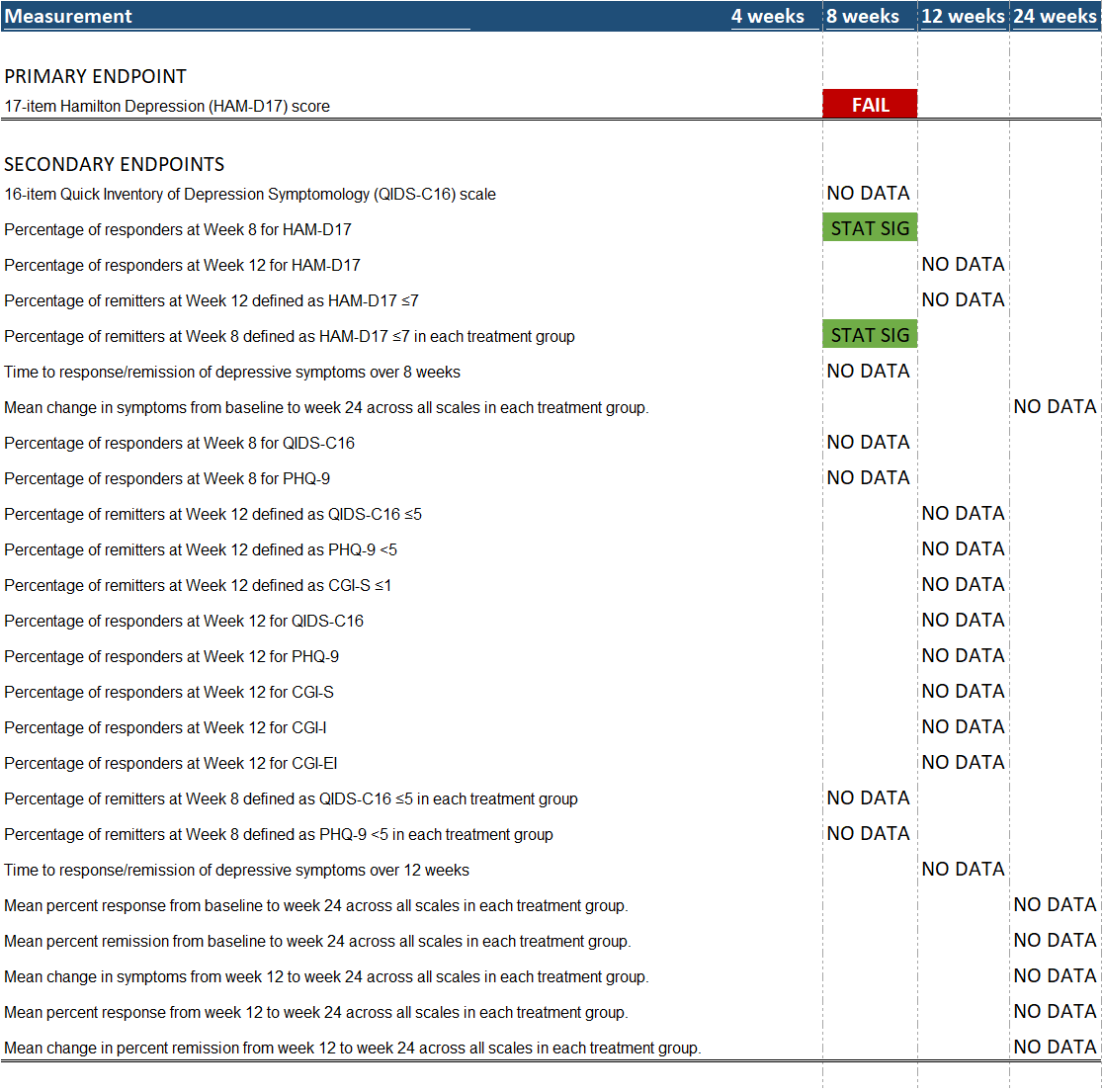This screenshot has height=1092, width=1103.
Task: Select Percentage of responders at Week 12 for CGI-EI
Action: (171, 764)
